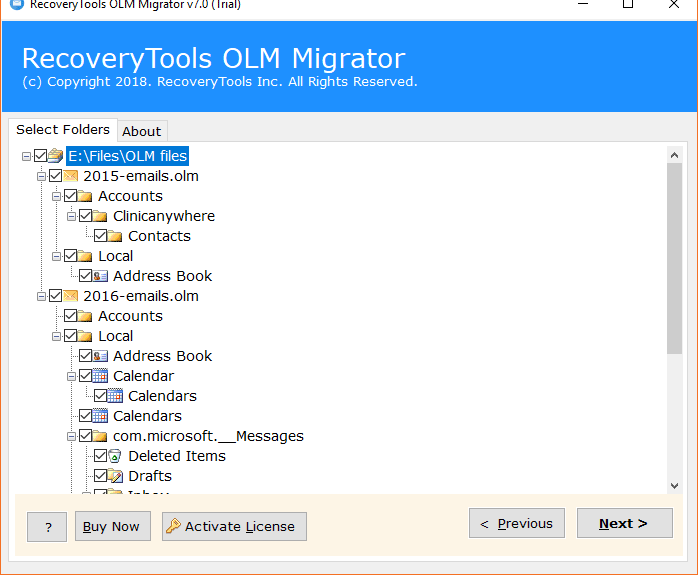Click the calendar icon of the second-level Calendars row
698x587 pixels.
point(100,416)
